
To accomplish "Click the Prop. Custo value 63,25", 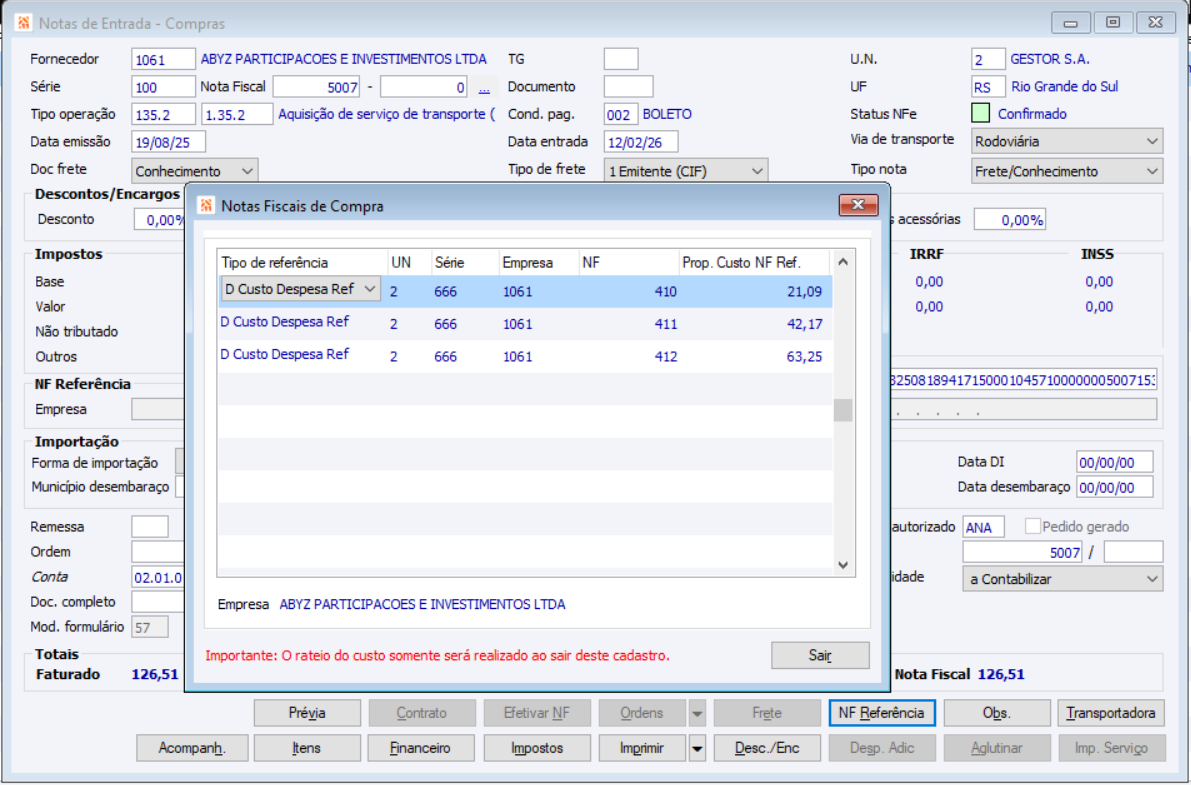I will coord(804,356).
